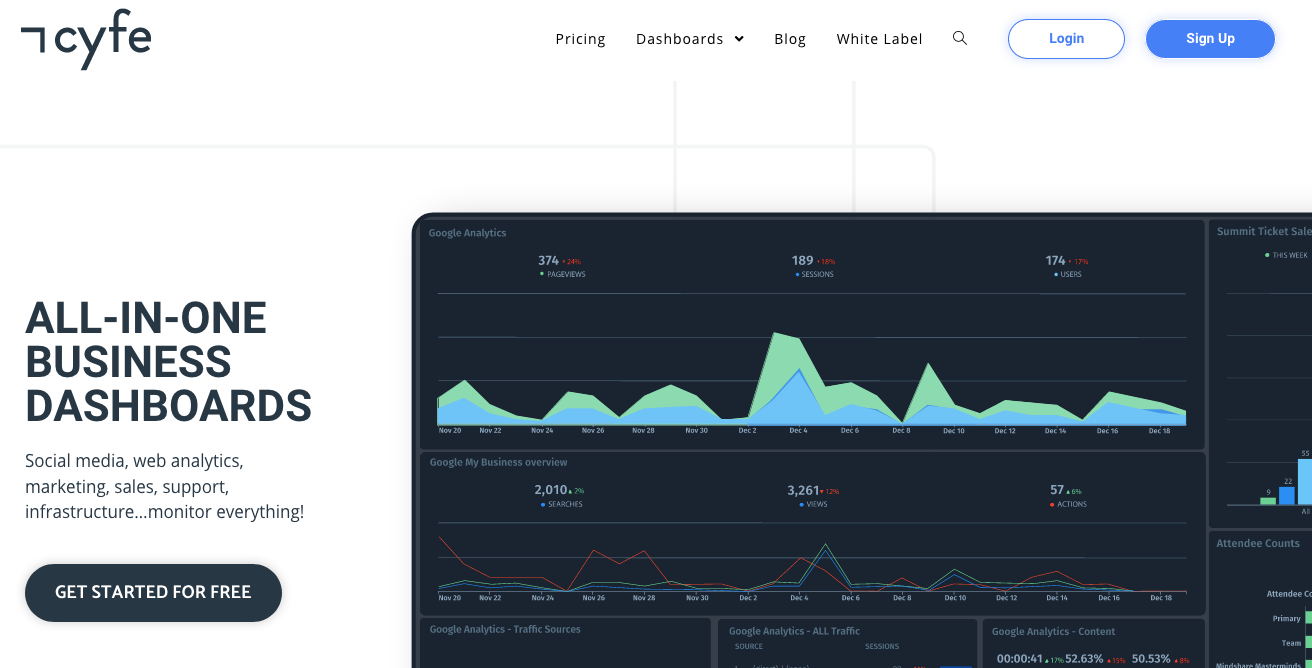The image size is (1312, 668).
Task: Click the Sign Up button
Action: pyautogui.click(x=1210, y=39)
